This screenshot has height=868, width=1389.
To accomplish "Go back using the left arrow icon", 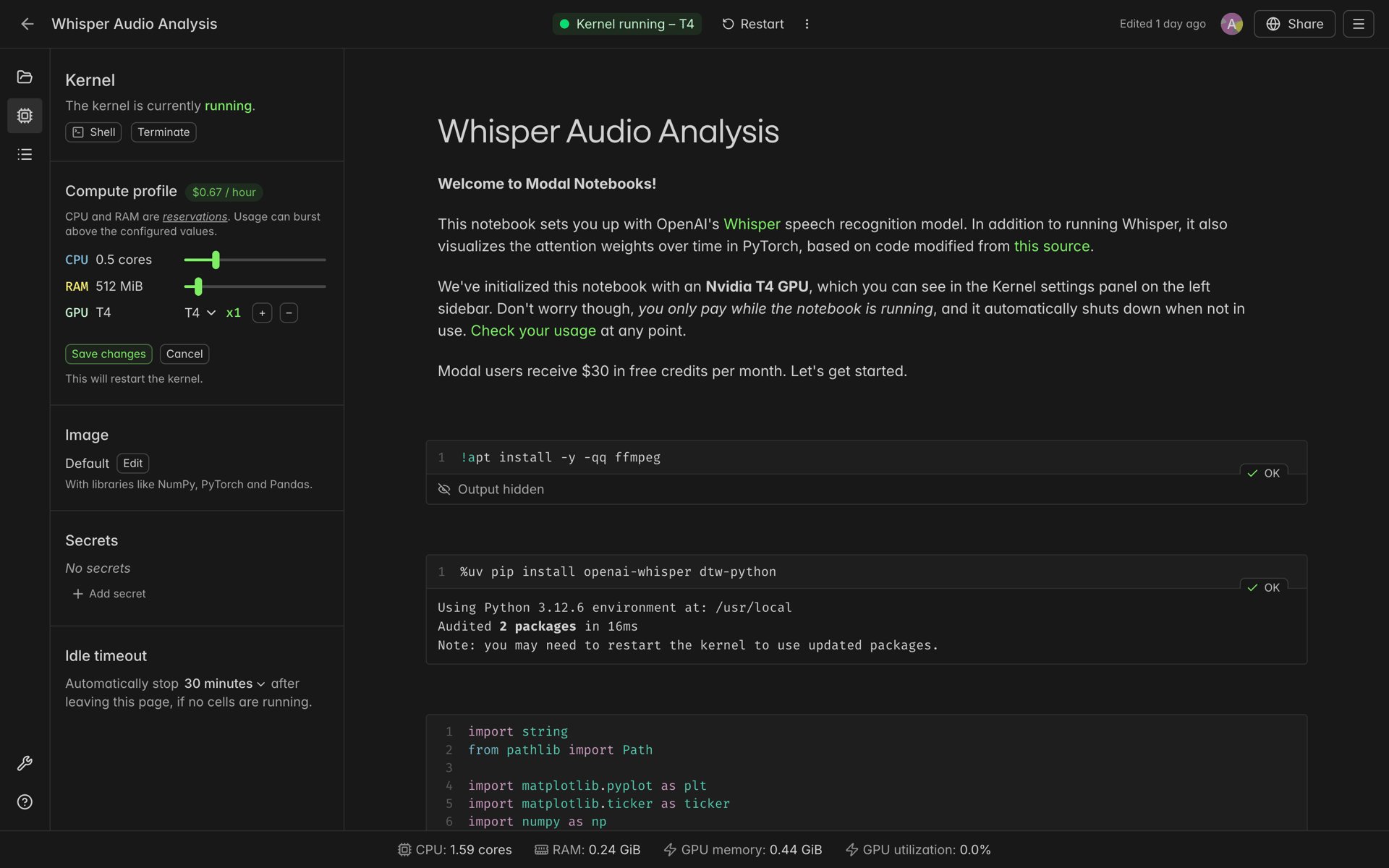I will pos(27,24).
